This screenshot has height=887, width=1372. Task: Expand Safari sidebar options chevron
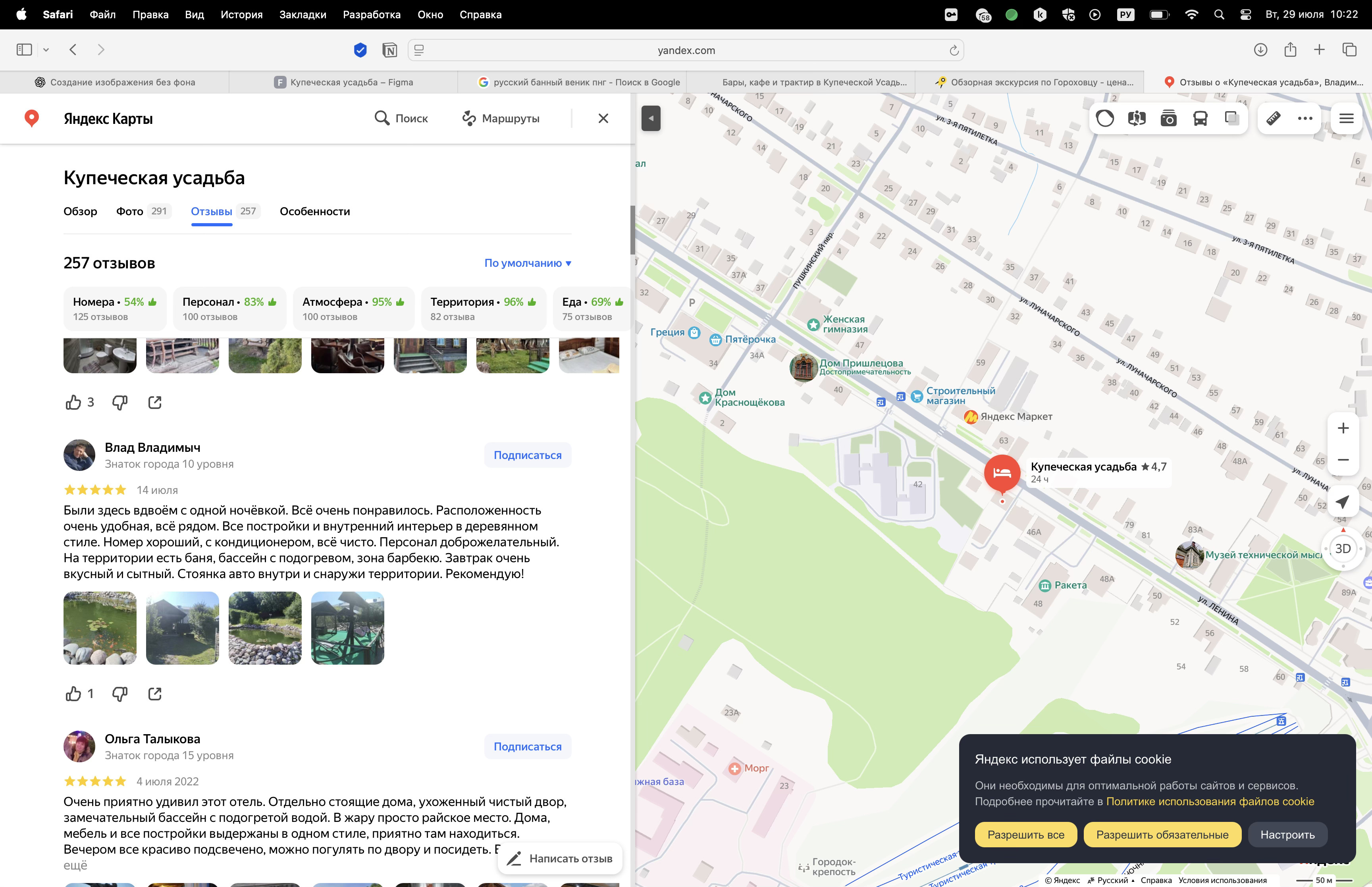pos(46,50)
